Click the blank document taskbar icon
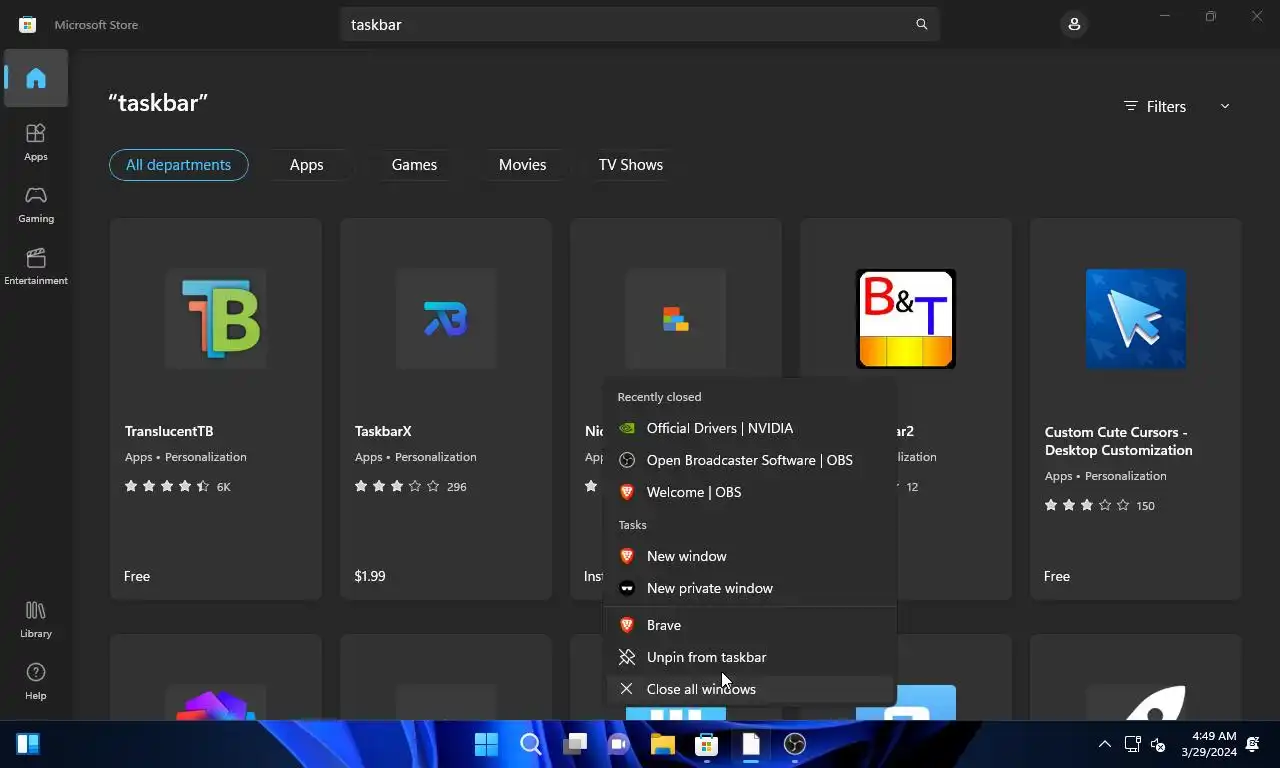 751,744
